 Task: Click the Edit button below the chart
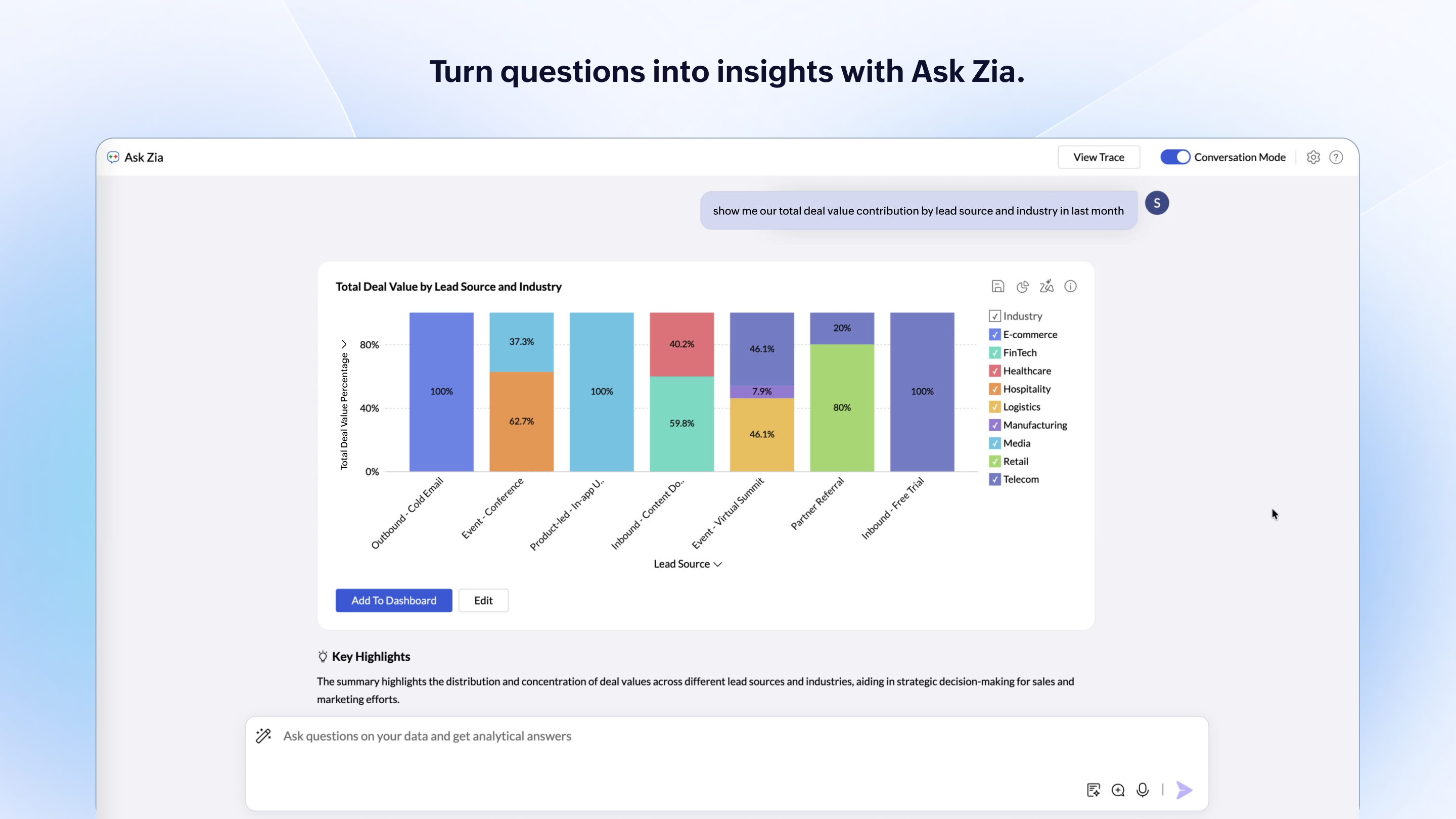[x=483, y=600]
